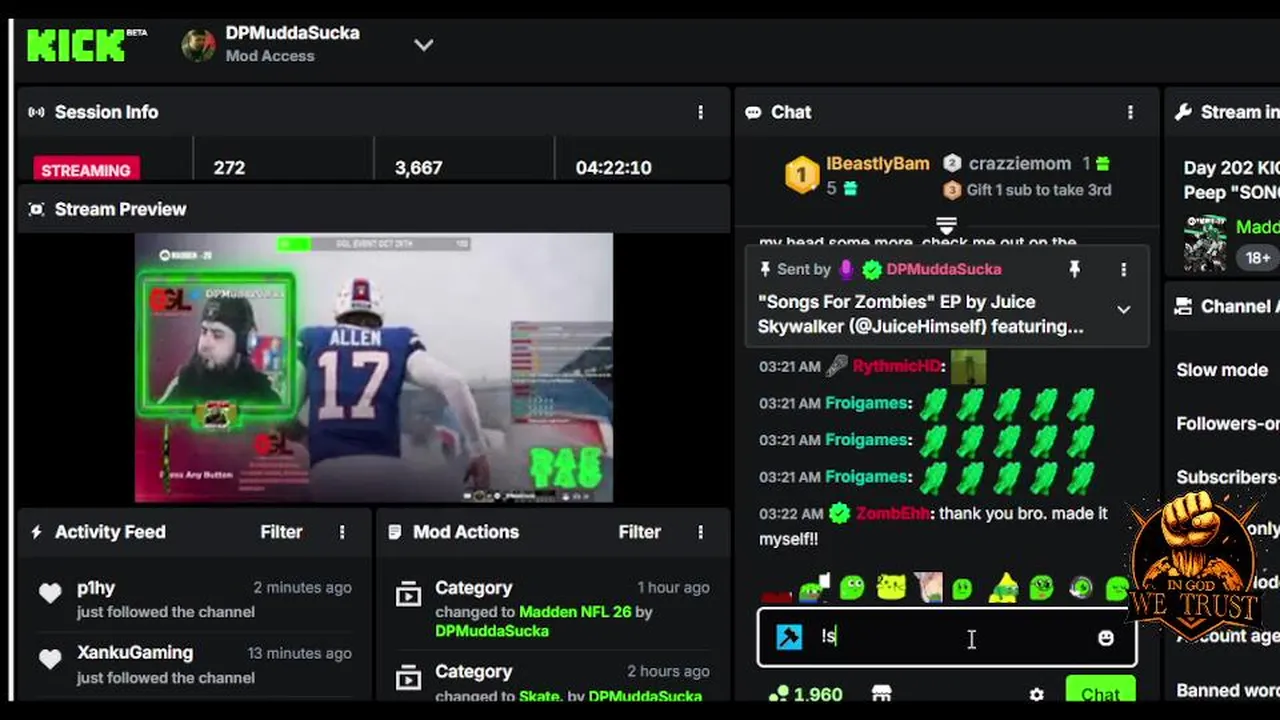The height and width of the screenshot is (720, 1280).
Task: Click the STREAMING status badge
Action: pos(86,169)
